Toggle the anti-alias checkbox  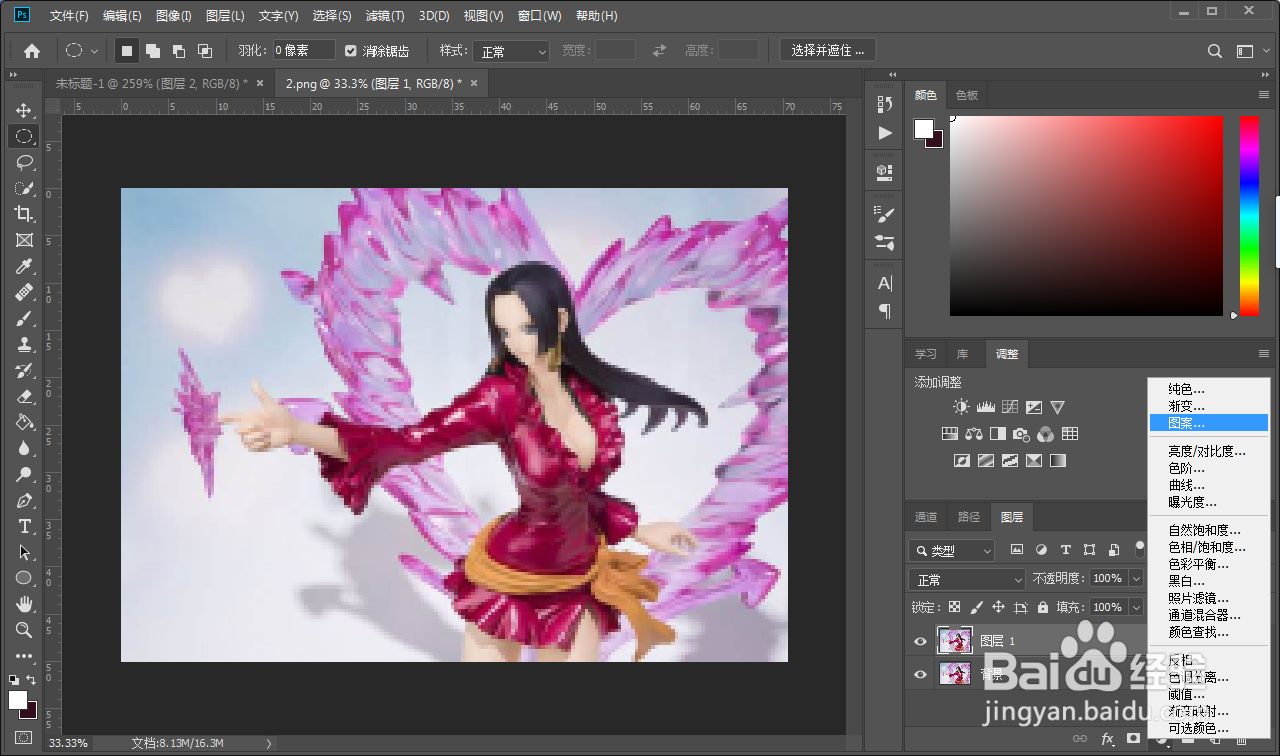point(350,51)
